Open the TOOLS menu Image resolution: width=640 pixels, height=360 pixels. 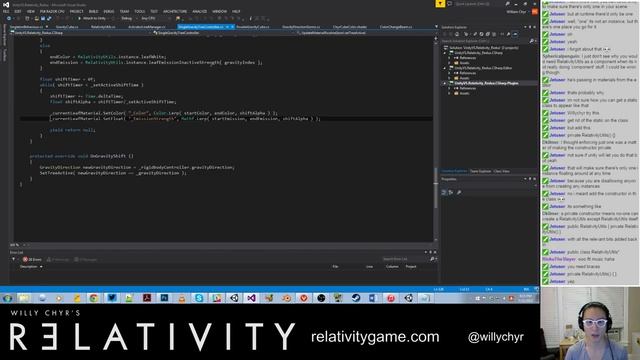140,11
